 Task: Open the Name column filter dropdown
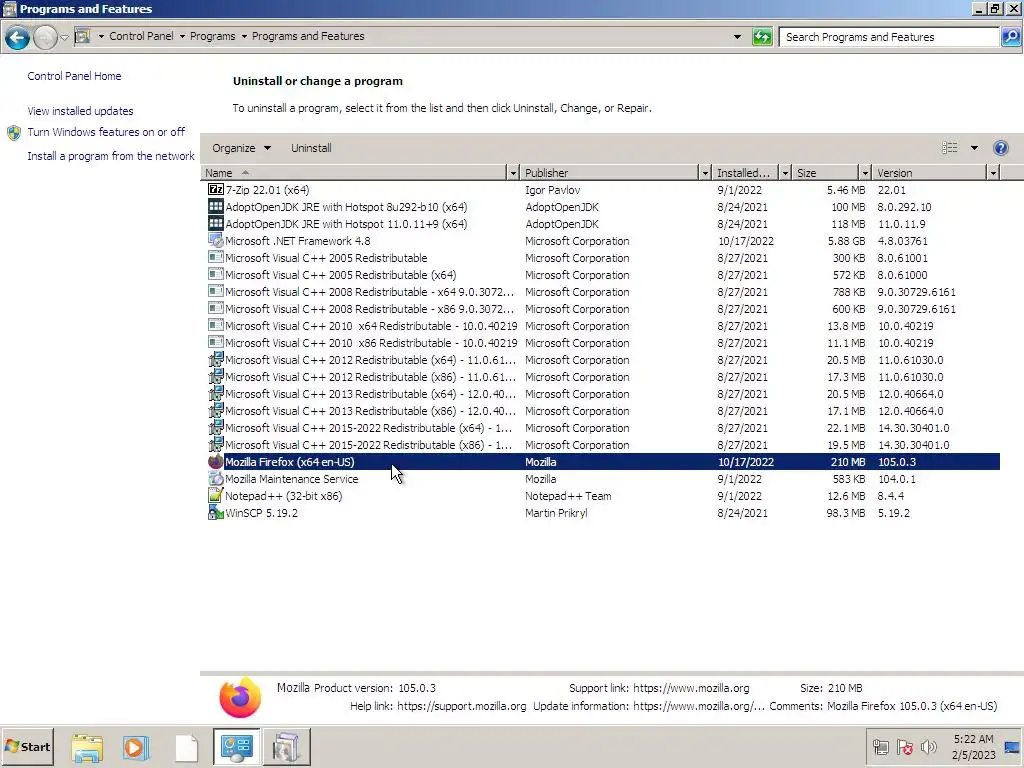tap(513, 173)
